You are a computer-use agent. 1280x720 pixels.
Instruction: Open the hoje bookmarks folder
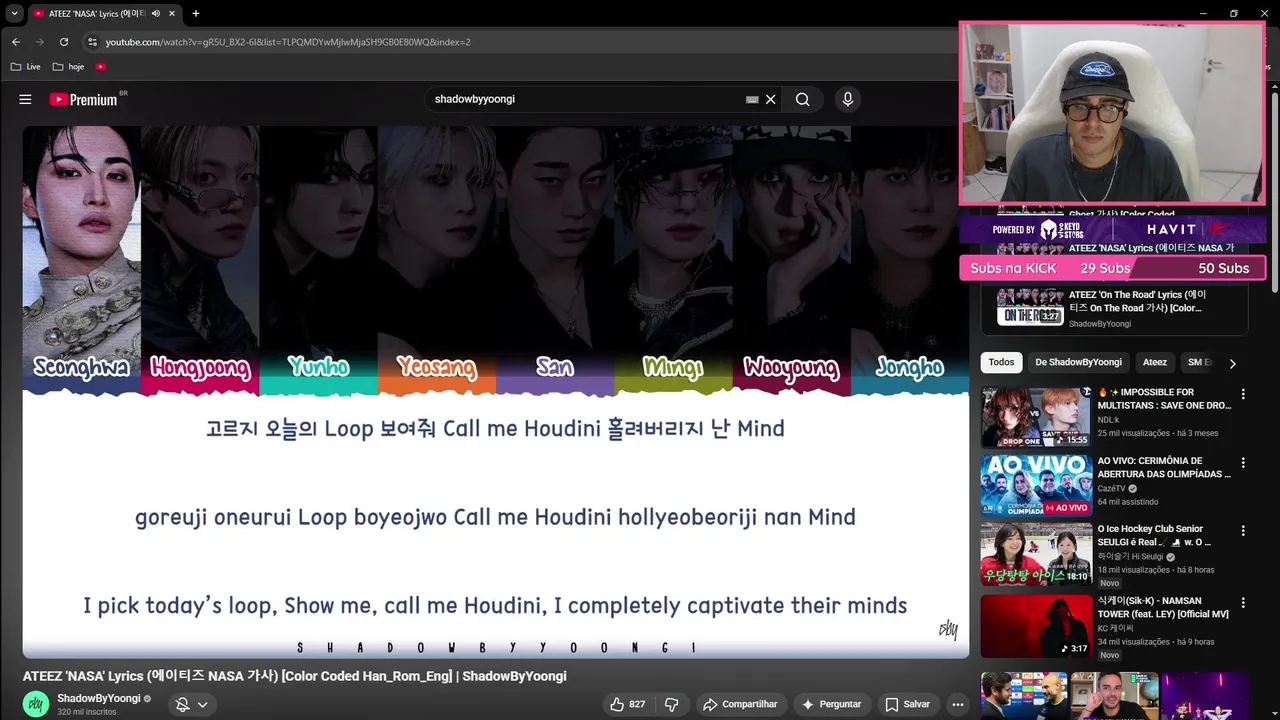point(68,67)
